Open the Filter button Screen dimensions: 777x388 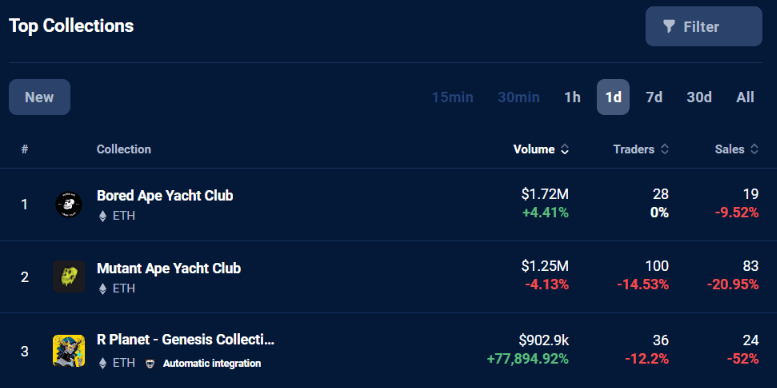click(x=704, y=26)
